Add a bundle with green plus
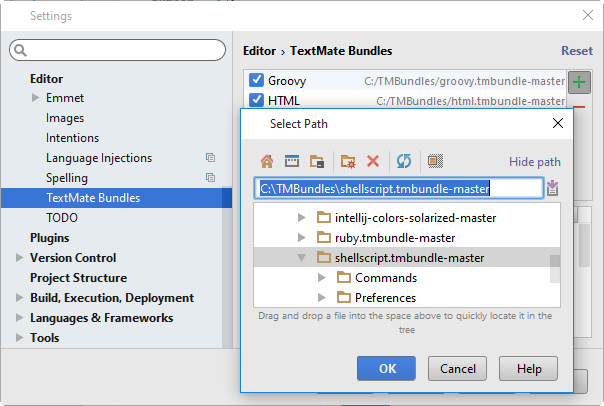 click(x=579, y=82)
